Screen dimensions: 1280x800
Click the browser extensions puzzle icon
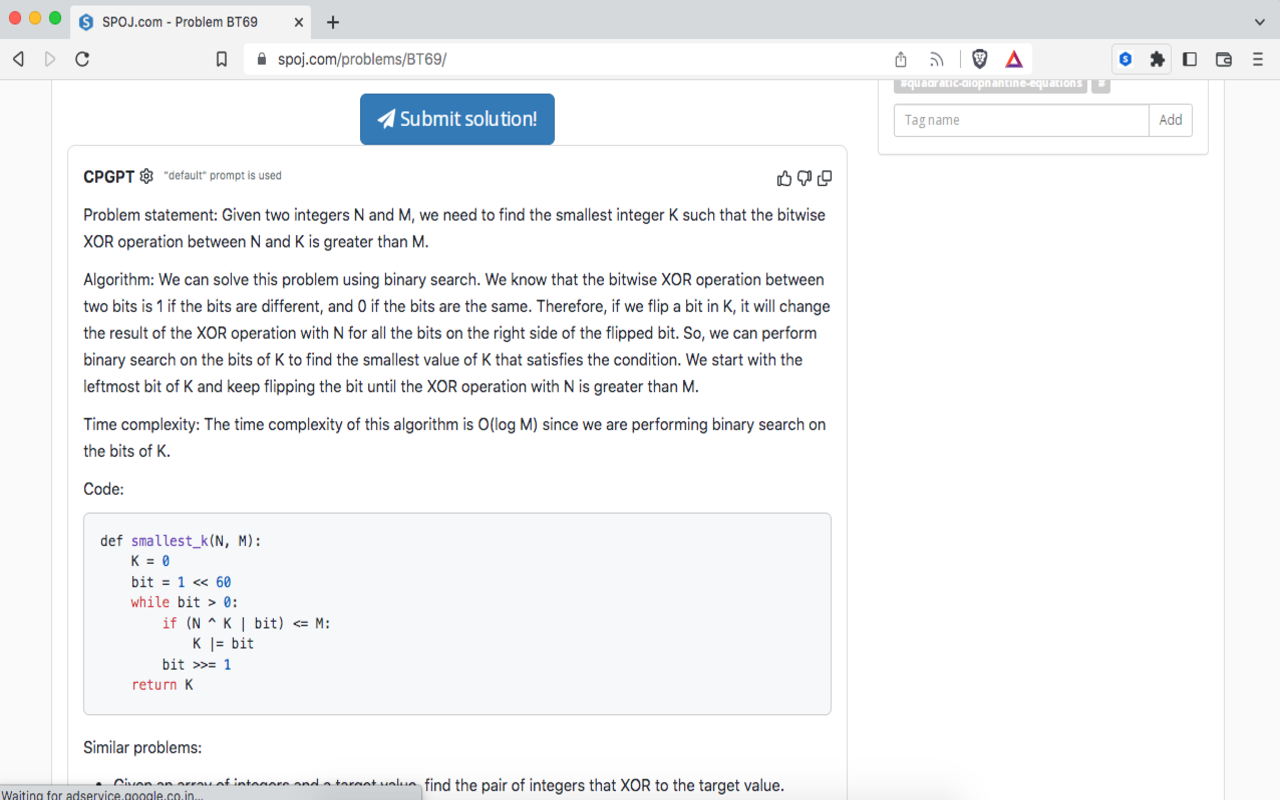[1157, 59]
